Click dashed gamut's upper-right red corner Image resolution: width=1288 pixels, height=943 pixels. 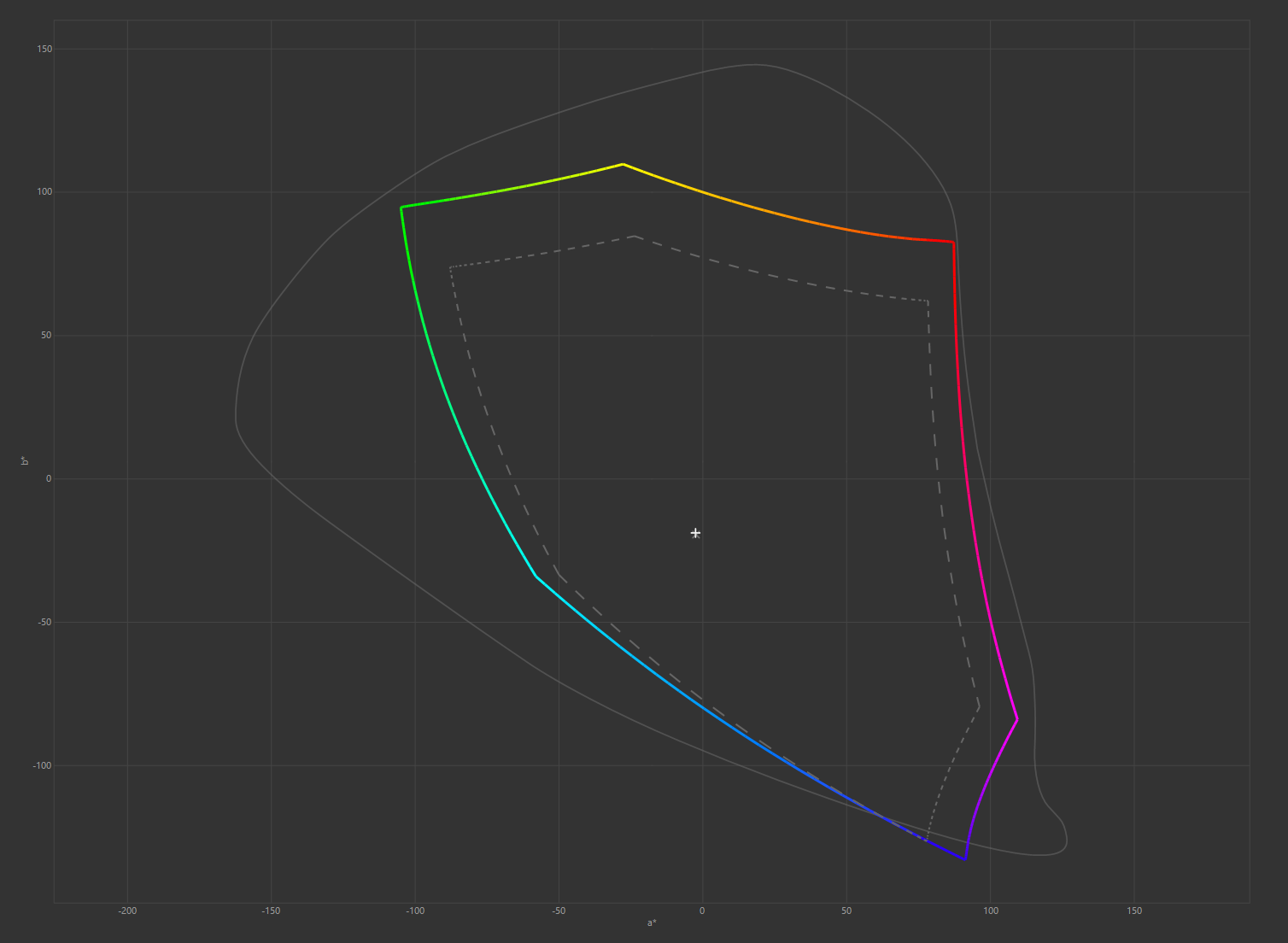[928, 301]
